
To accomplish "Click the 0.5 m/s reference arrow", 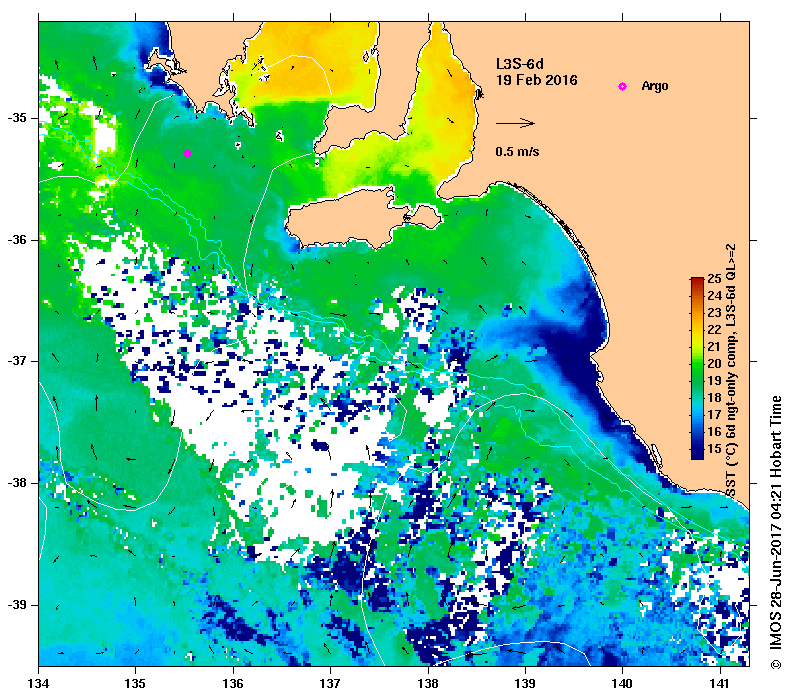I will [x=515, y=123].
